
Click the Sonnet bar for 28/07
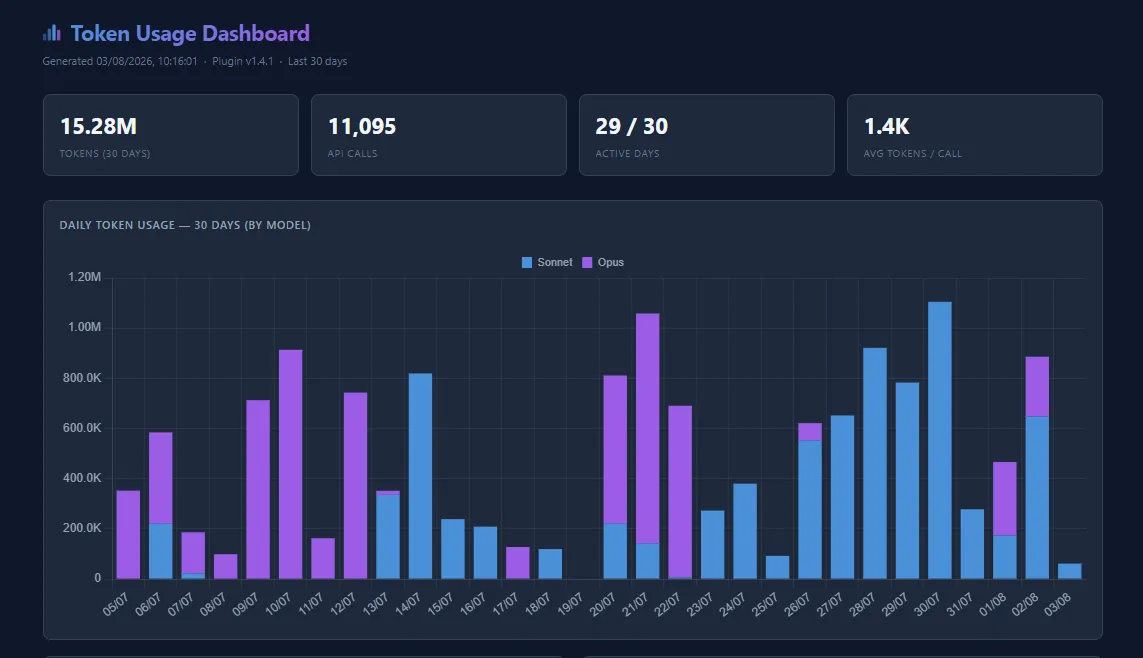(875, 463)
